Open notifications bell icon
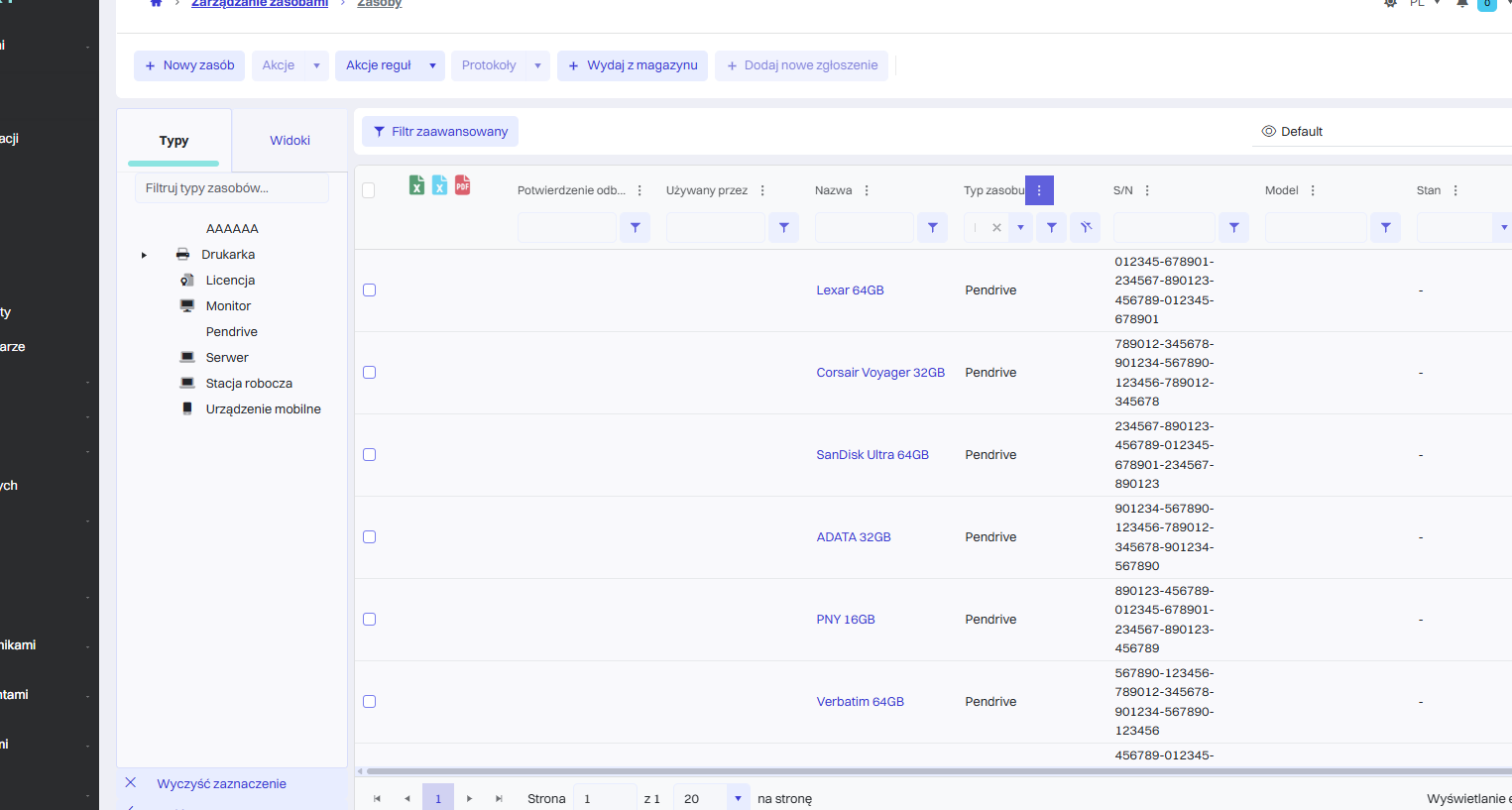Viewport: 1512px width, 810px height. point(1461,4)
